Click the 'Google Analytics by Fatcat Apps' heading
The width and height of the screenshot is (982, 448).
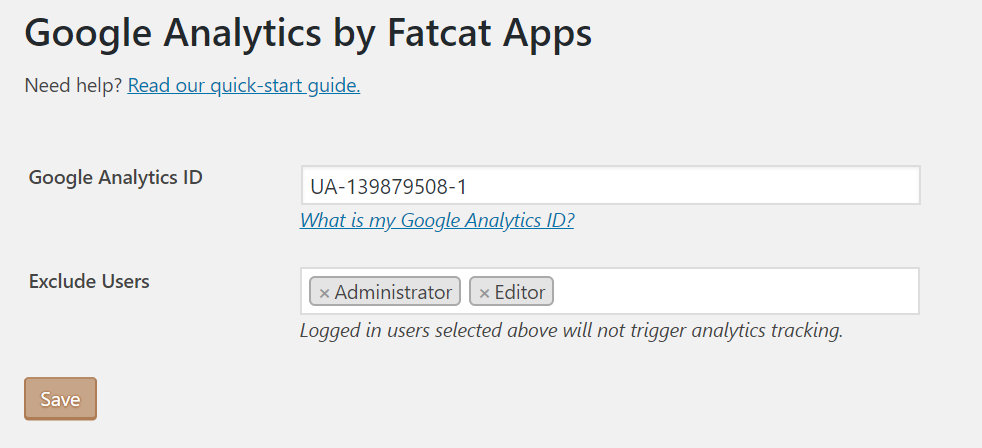click(308, 34)
